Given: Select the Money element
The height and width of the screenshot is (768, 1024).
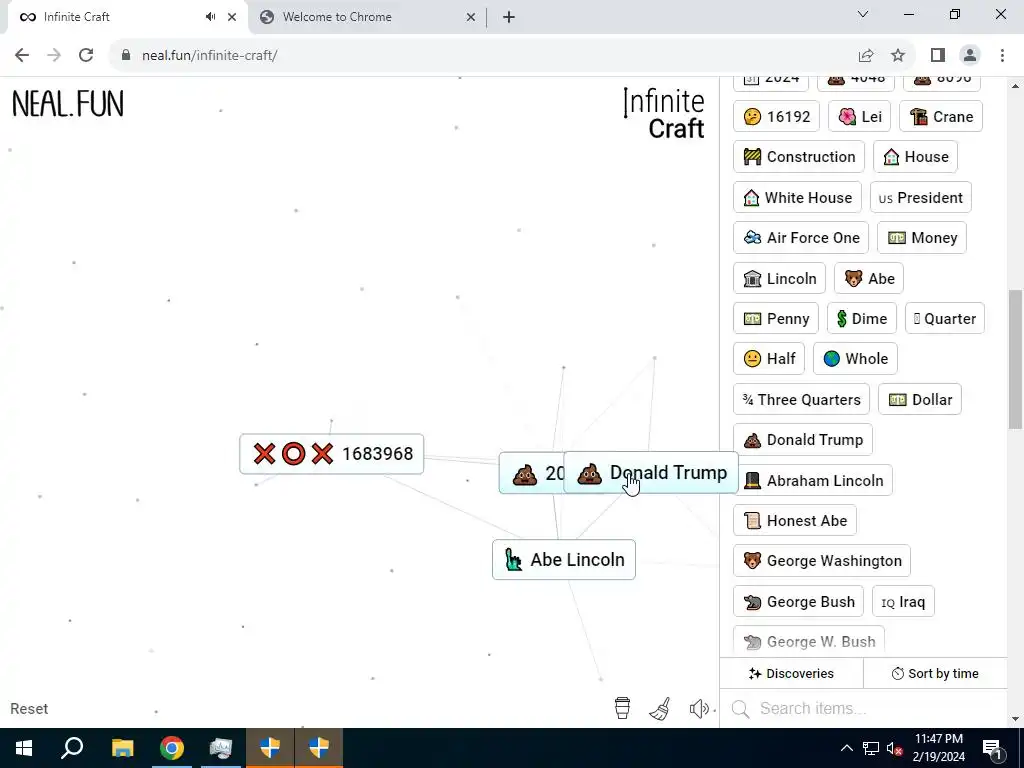Looking at the screenshot, I should point(922,238).
